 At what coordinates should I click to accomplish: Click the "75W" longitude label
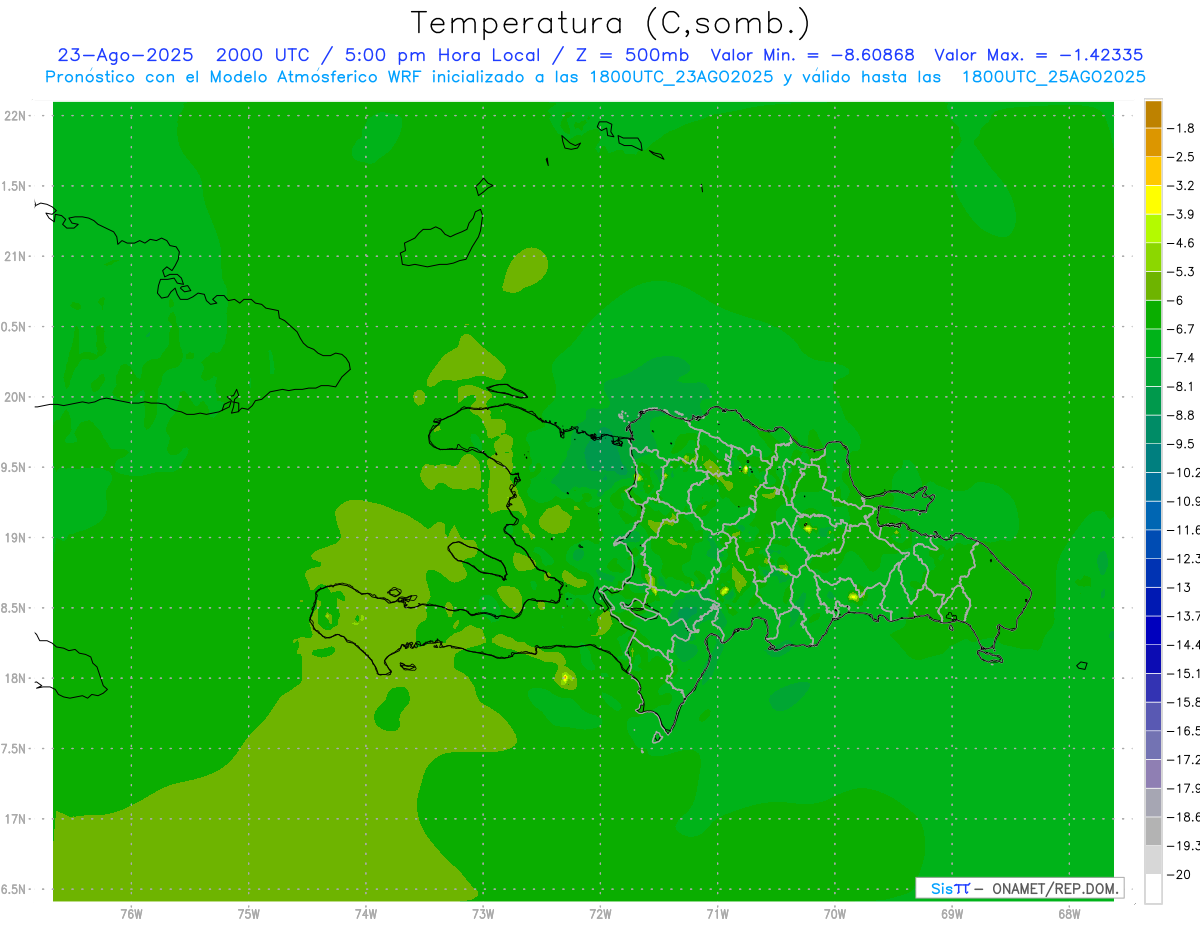coord(249,914)
